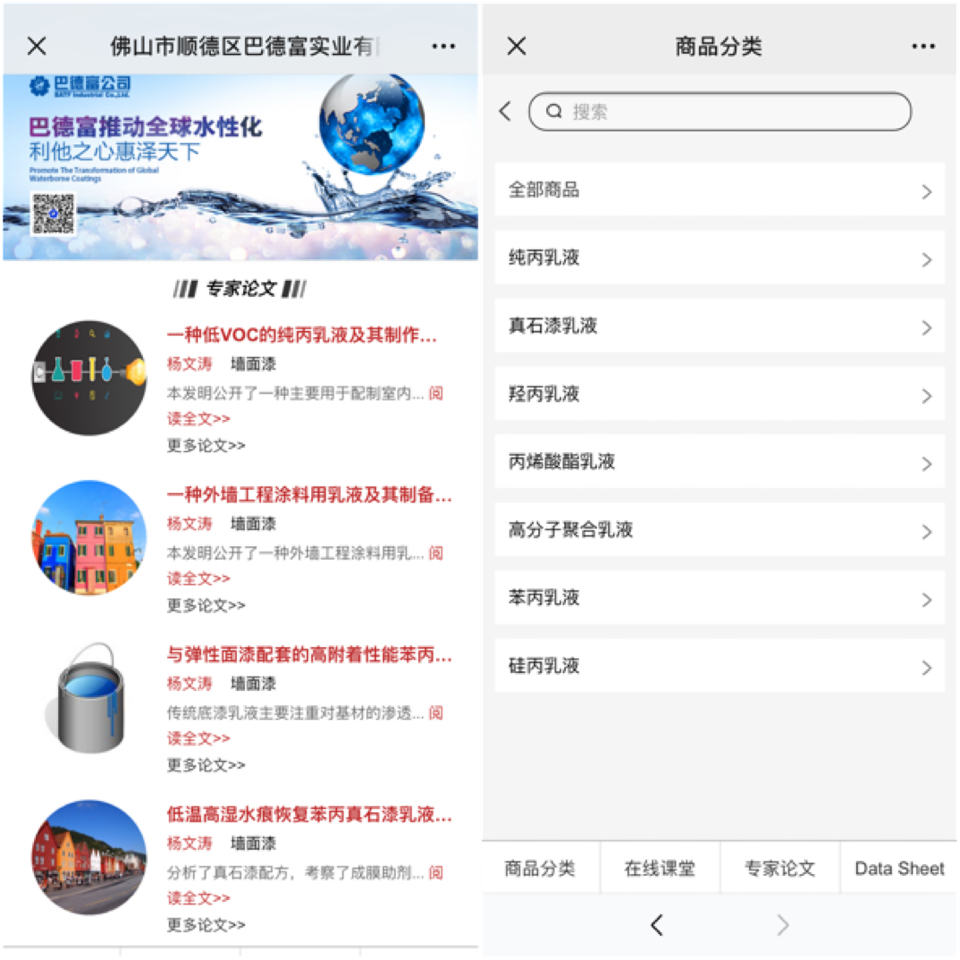Click the 墙面漆 tag on the 低温高湿 article
This screenshot has width=960, height=960.
253,843
